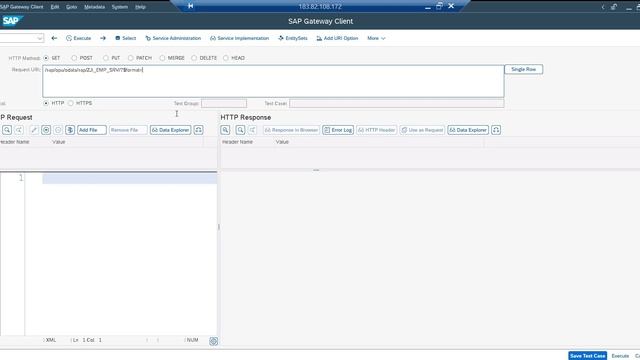The height and width of the screenshot is (360, 640).
Task: Click line 1 of the request body editor
Action: click(130, 178)
